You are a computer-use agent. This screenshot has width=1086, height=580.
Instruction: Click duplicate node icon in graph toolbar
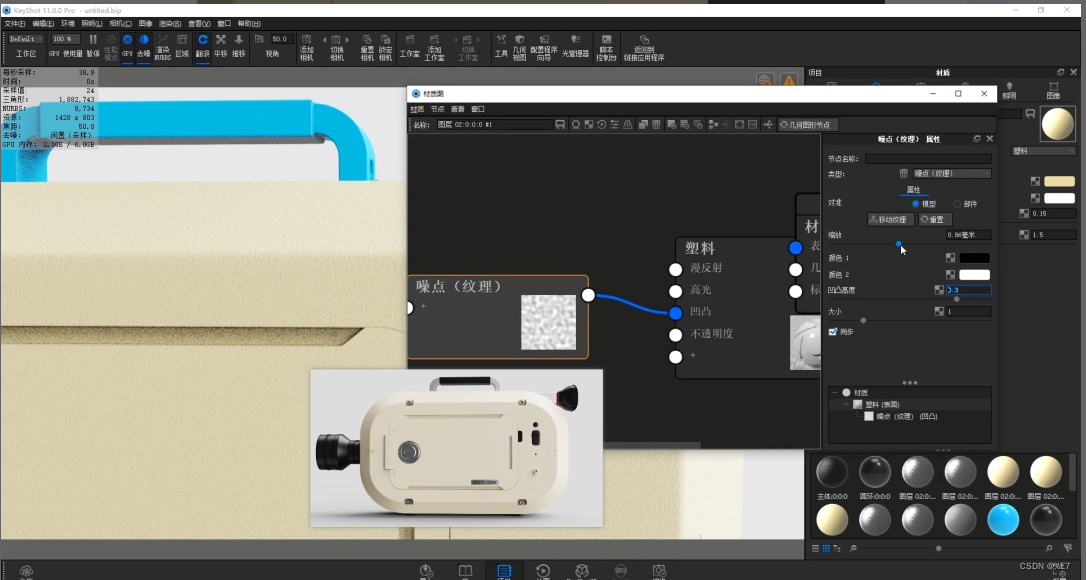643,125
